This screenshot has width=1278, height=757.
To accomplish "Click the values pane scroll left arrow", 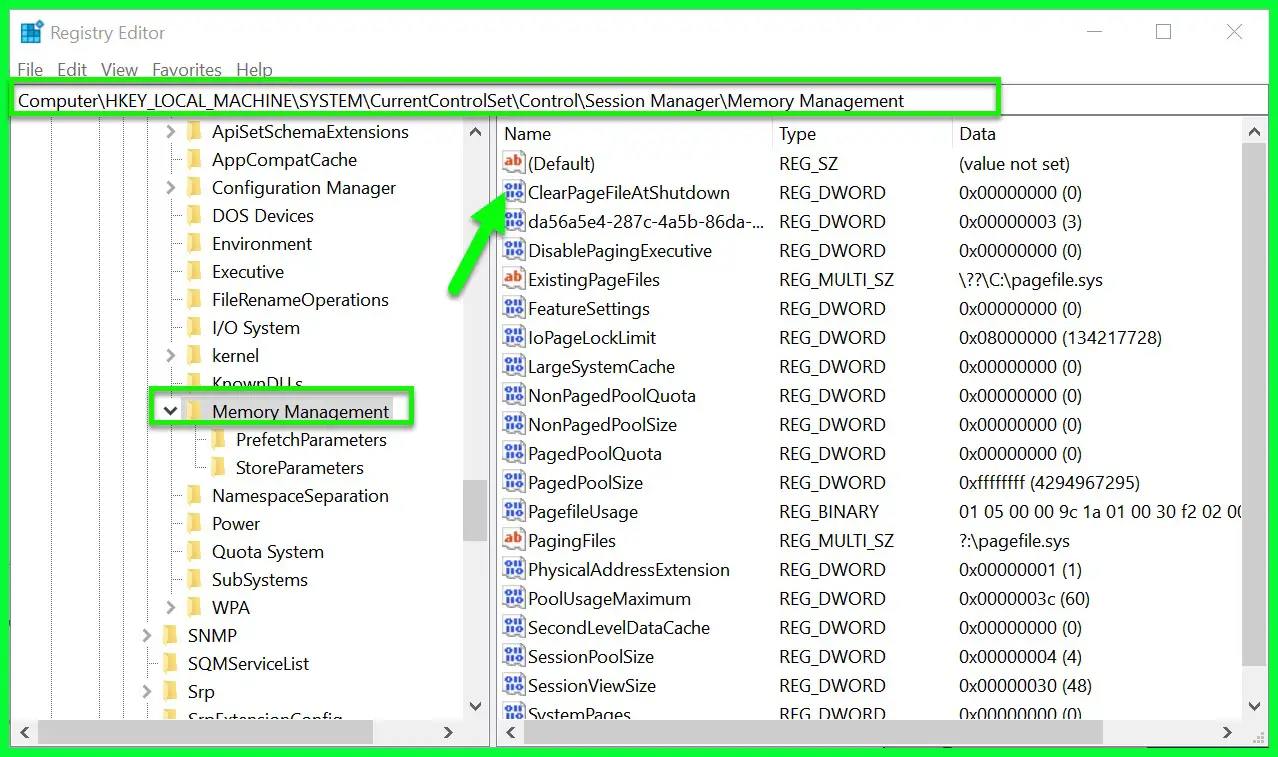I will click(x=510, y=733).
